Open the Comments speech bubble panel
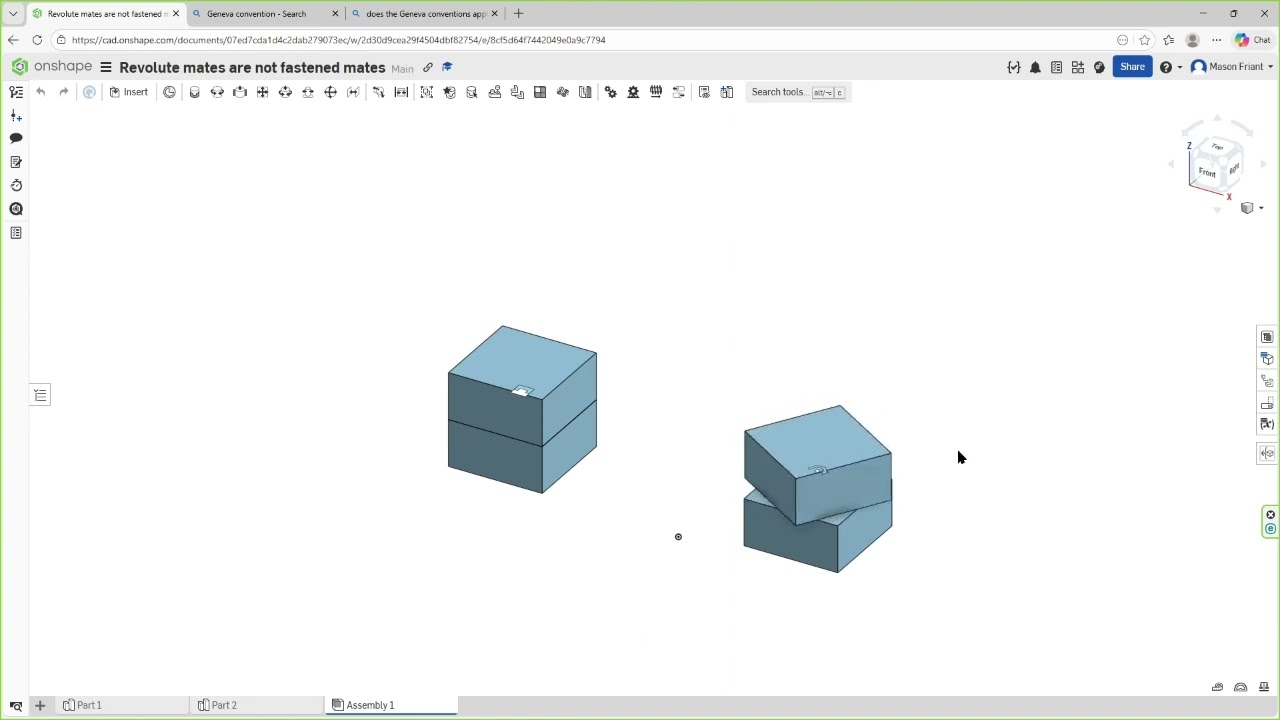The height and width of the screenshot is (720, 1280). [x=16, y=138]
